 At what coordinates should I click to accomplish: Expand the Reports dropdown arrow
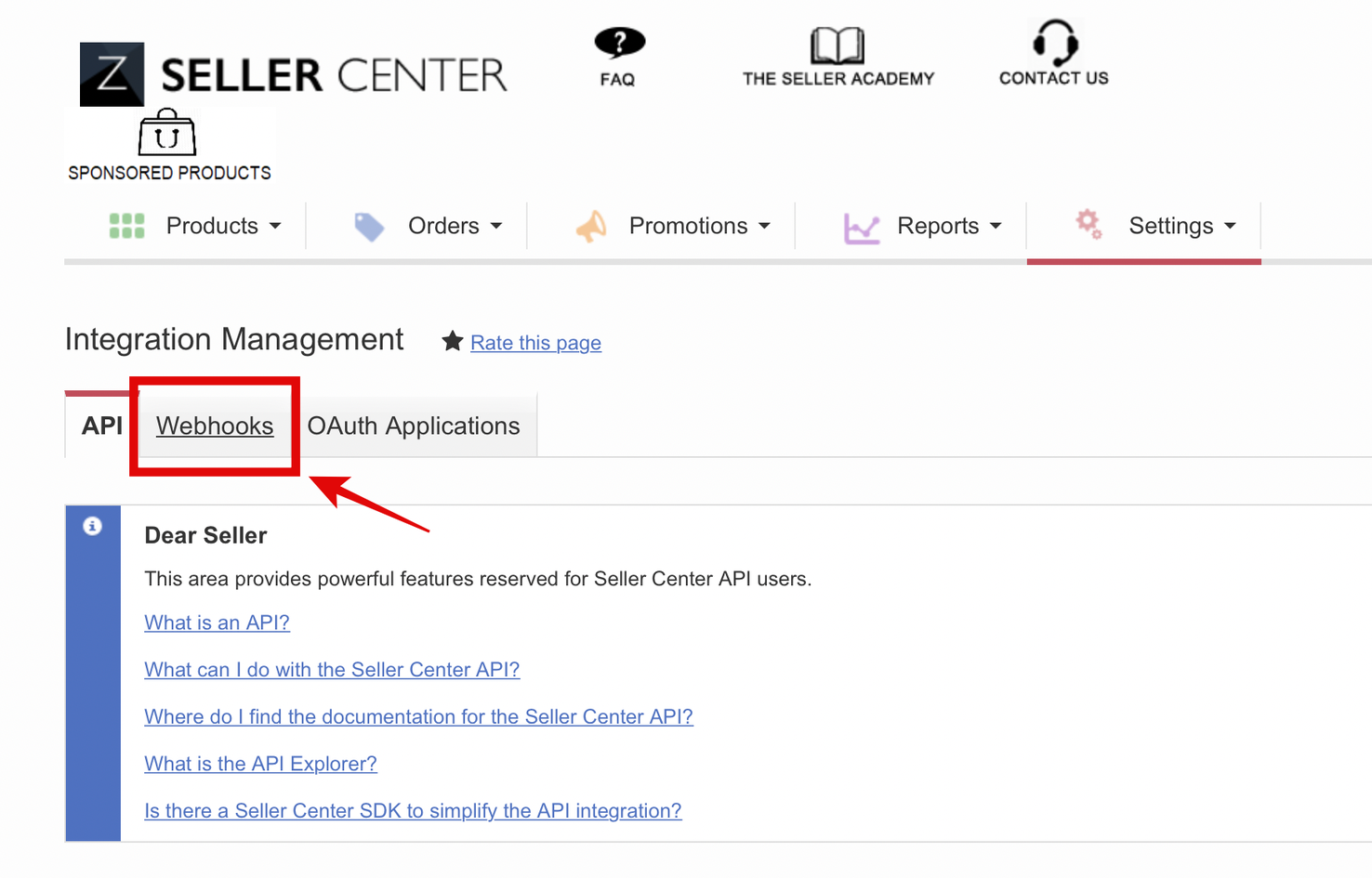tap(996, 226)
